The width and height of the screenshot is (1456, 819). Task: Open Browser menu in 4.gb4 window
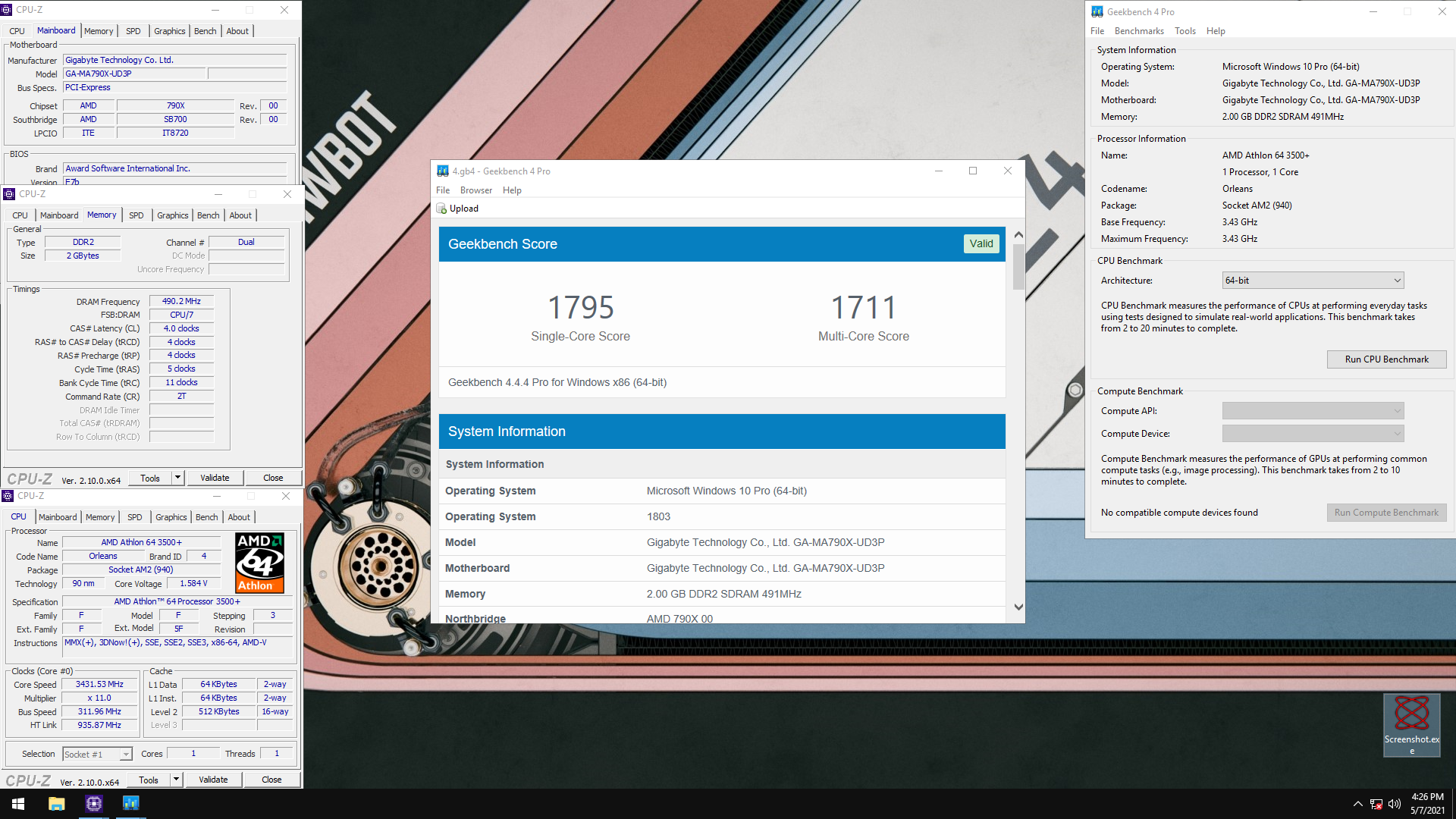[x=476, y=190]
